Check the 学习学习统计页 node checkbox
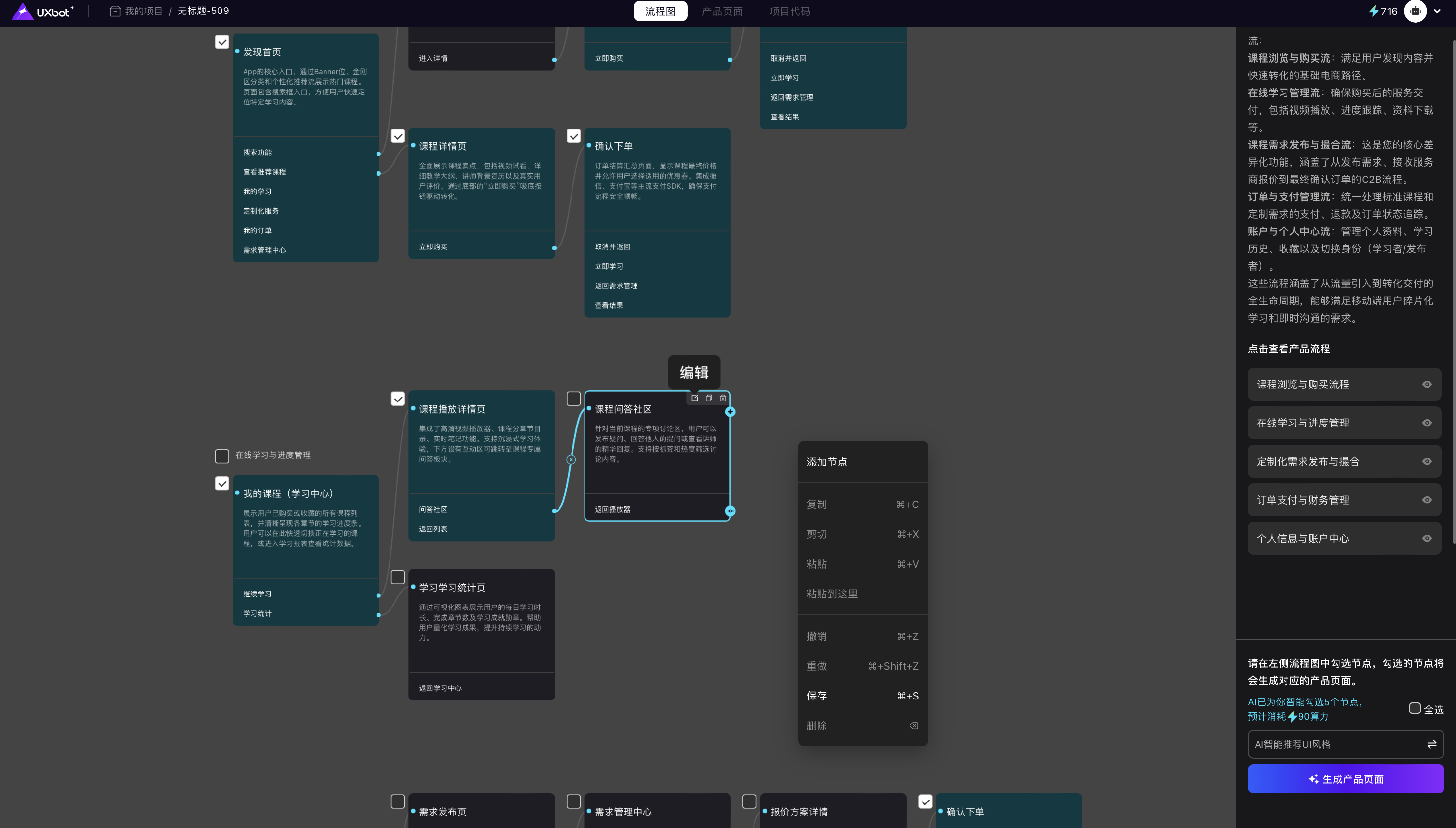1456x828 pixels. pyautogui.click(x=398, y=578)
